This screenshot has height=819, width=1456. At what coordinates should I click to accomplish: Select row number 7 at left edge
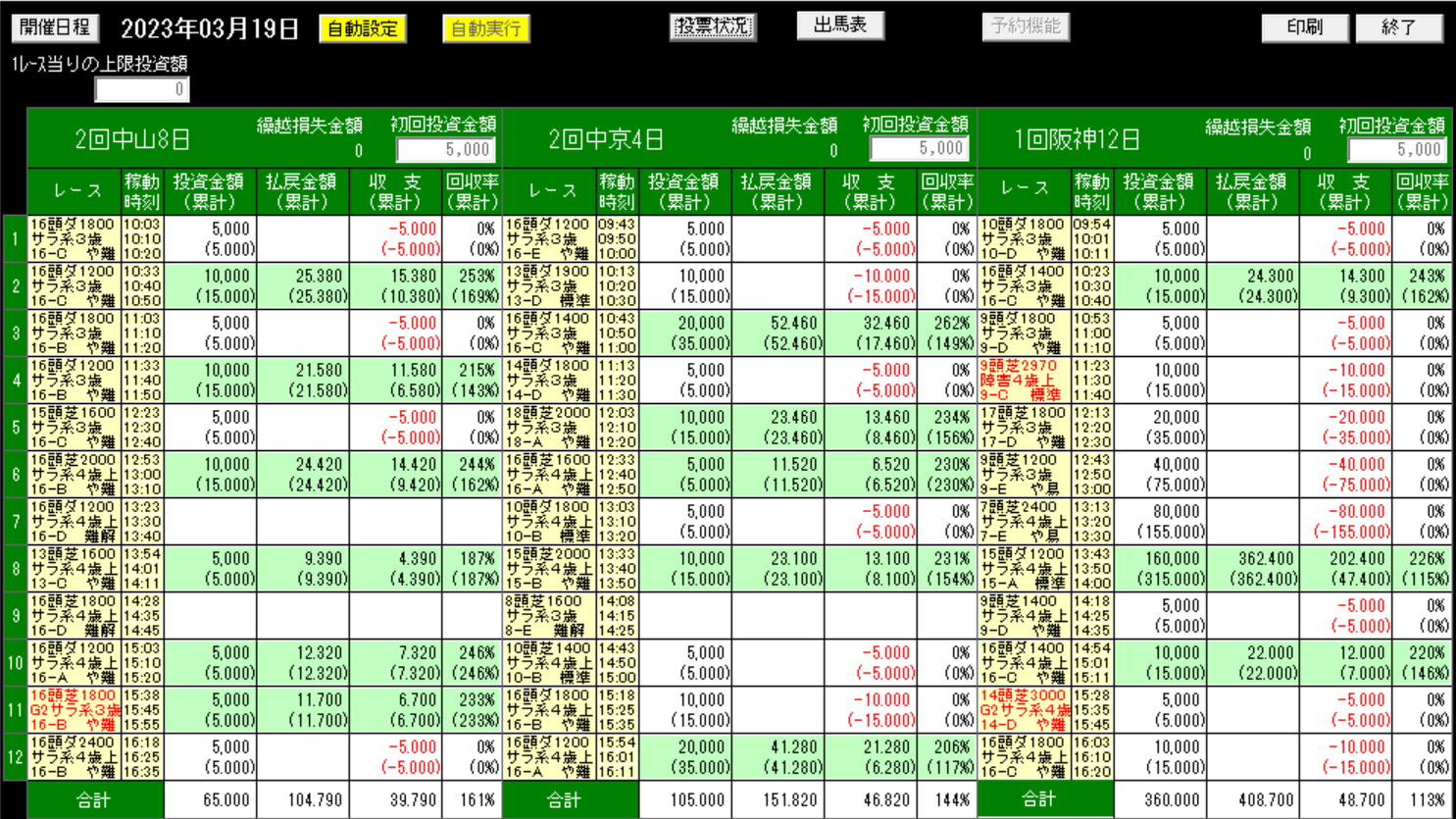[15, 521]
